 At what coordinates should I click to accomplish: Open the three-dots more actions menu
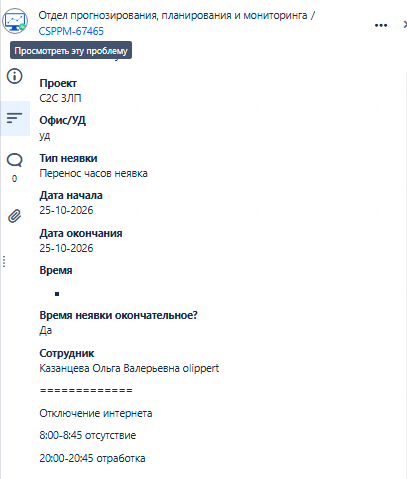coord(381,25)
